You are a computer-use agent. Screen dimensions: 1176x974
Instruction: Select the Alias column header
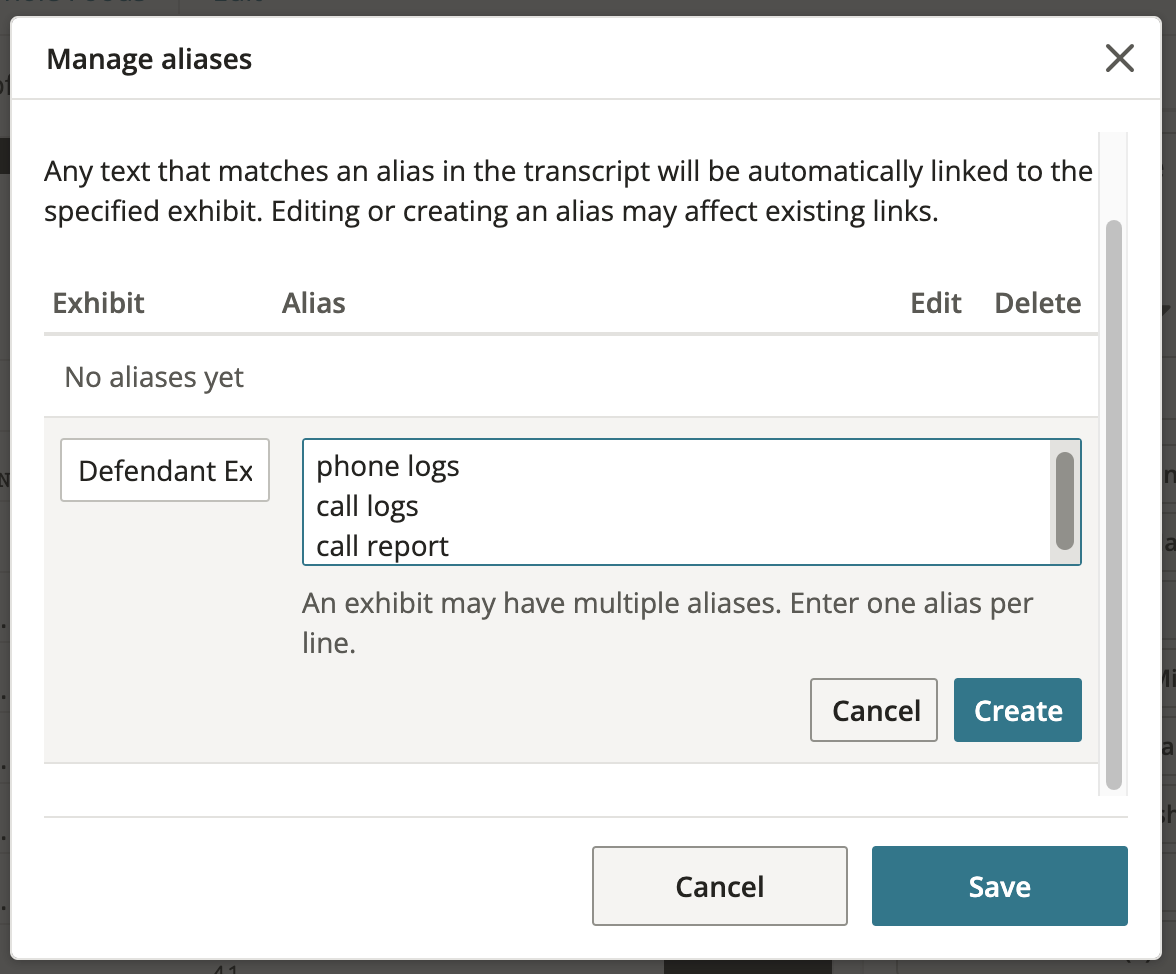click(x=314, y=303)
